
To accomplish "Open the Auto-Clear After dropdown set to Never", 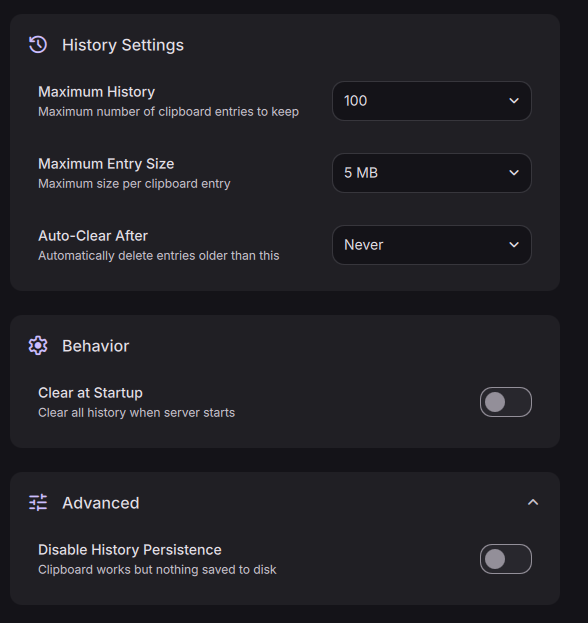I will 432,245.
